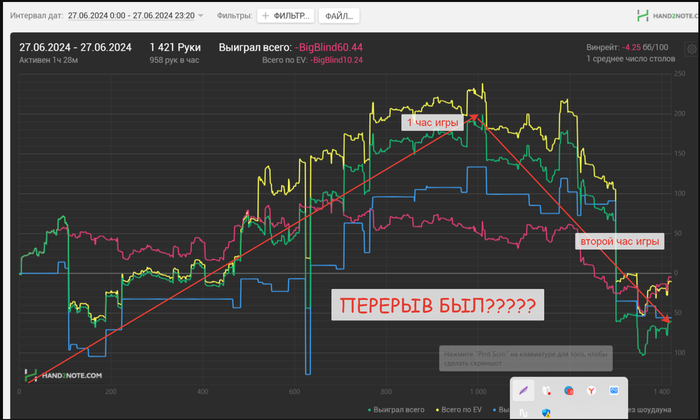Click the -BigBlind10.24 EV value

[x=336, y=60]
